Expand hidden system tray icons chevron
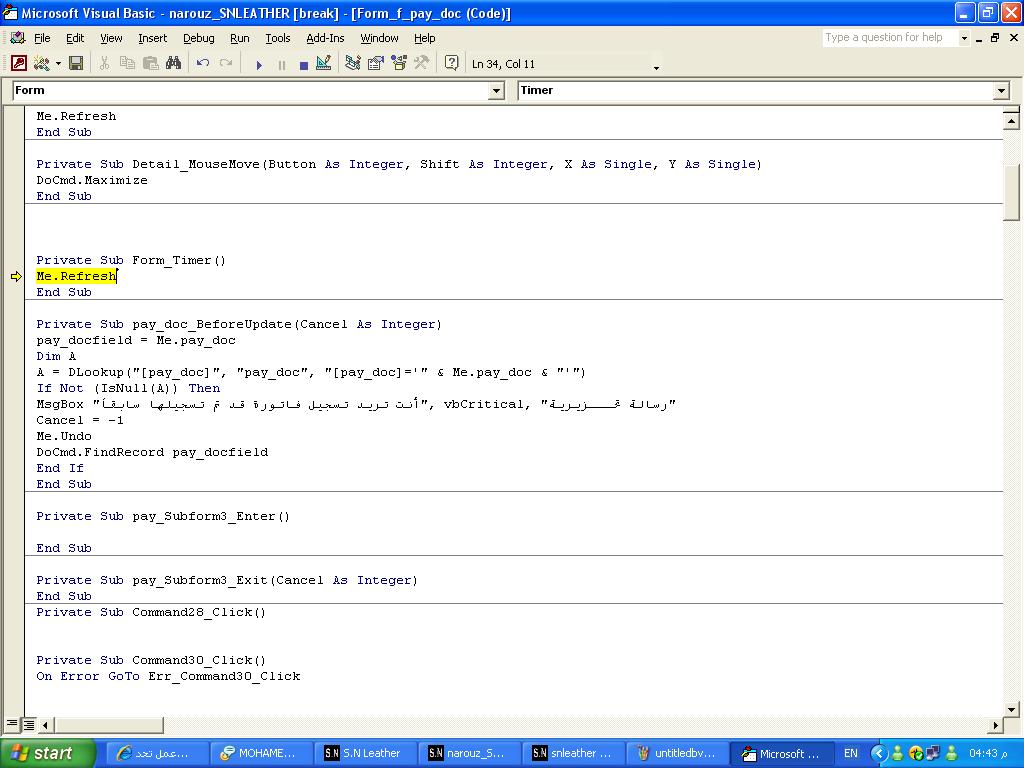 (x=879, y=754)
